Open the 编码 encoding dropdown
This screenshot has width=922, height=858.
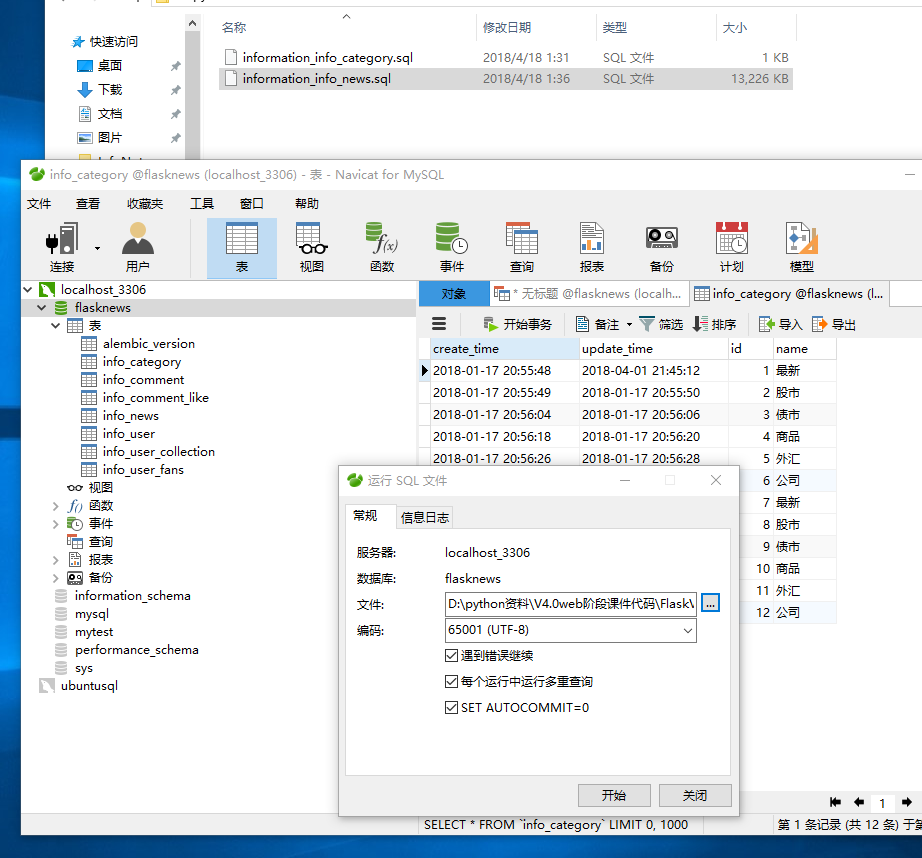point(689,630)
